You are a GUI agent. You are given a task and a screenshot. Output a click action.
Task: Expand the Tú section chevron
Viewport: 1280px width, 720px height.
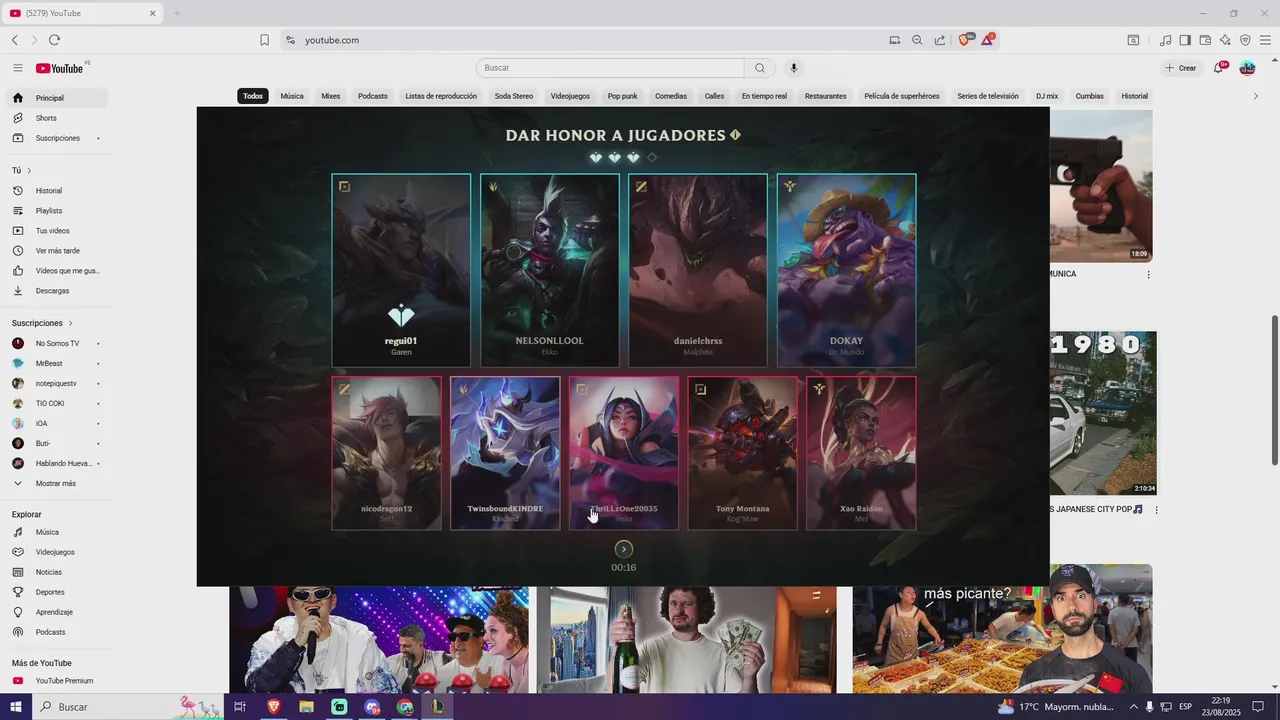tap(29, 171)
